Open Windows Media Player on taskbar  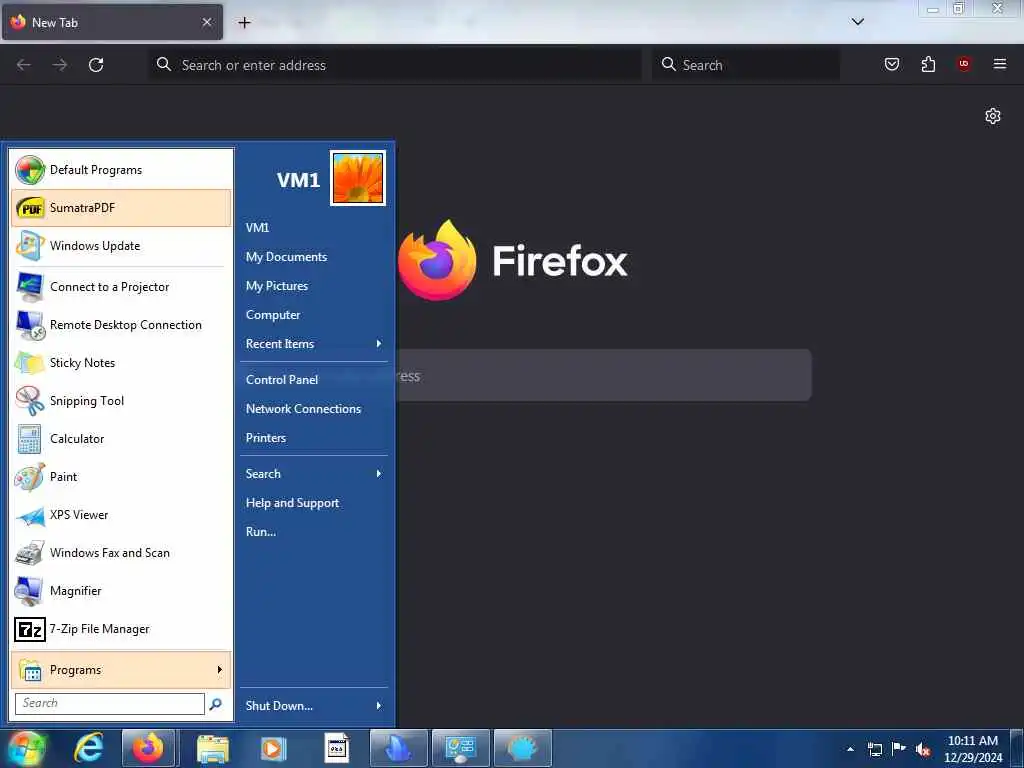pos(274,748)
